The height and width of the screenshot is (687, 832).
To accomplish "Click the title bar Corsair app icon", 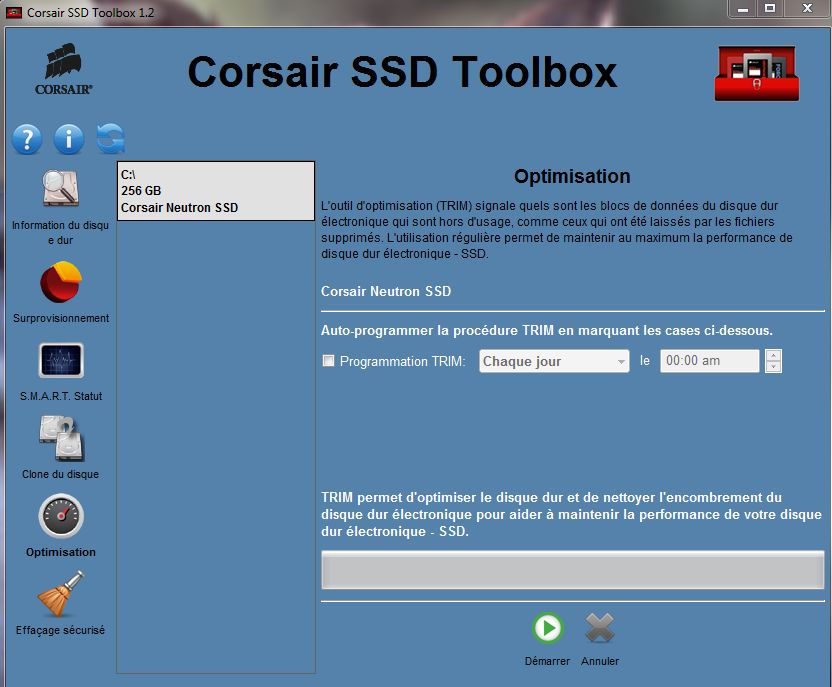I will (14, 12).
